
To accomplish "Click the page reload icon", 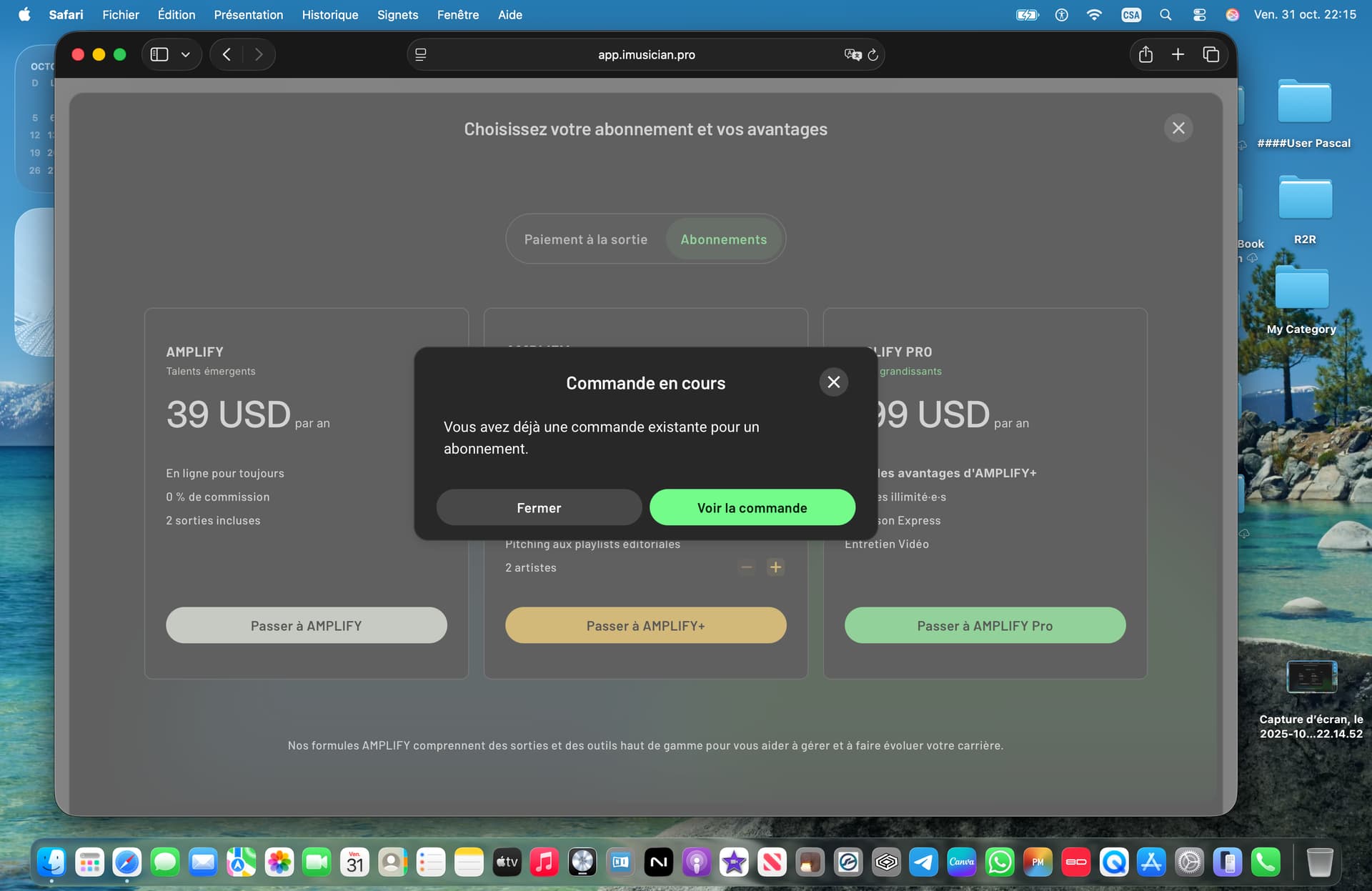I will click(873, 55).
